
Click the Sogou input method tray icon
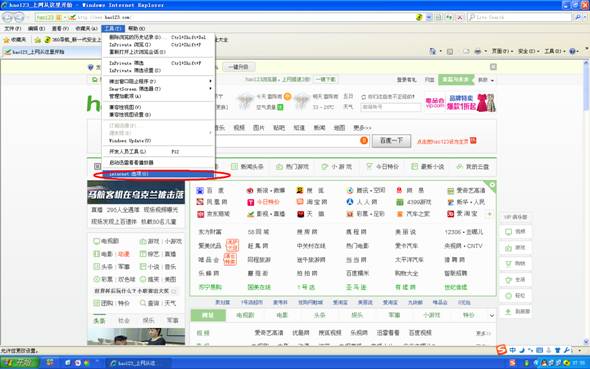pyautogui.click(x=501, y=350)
